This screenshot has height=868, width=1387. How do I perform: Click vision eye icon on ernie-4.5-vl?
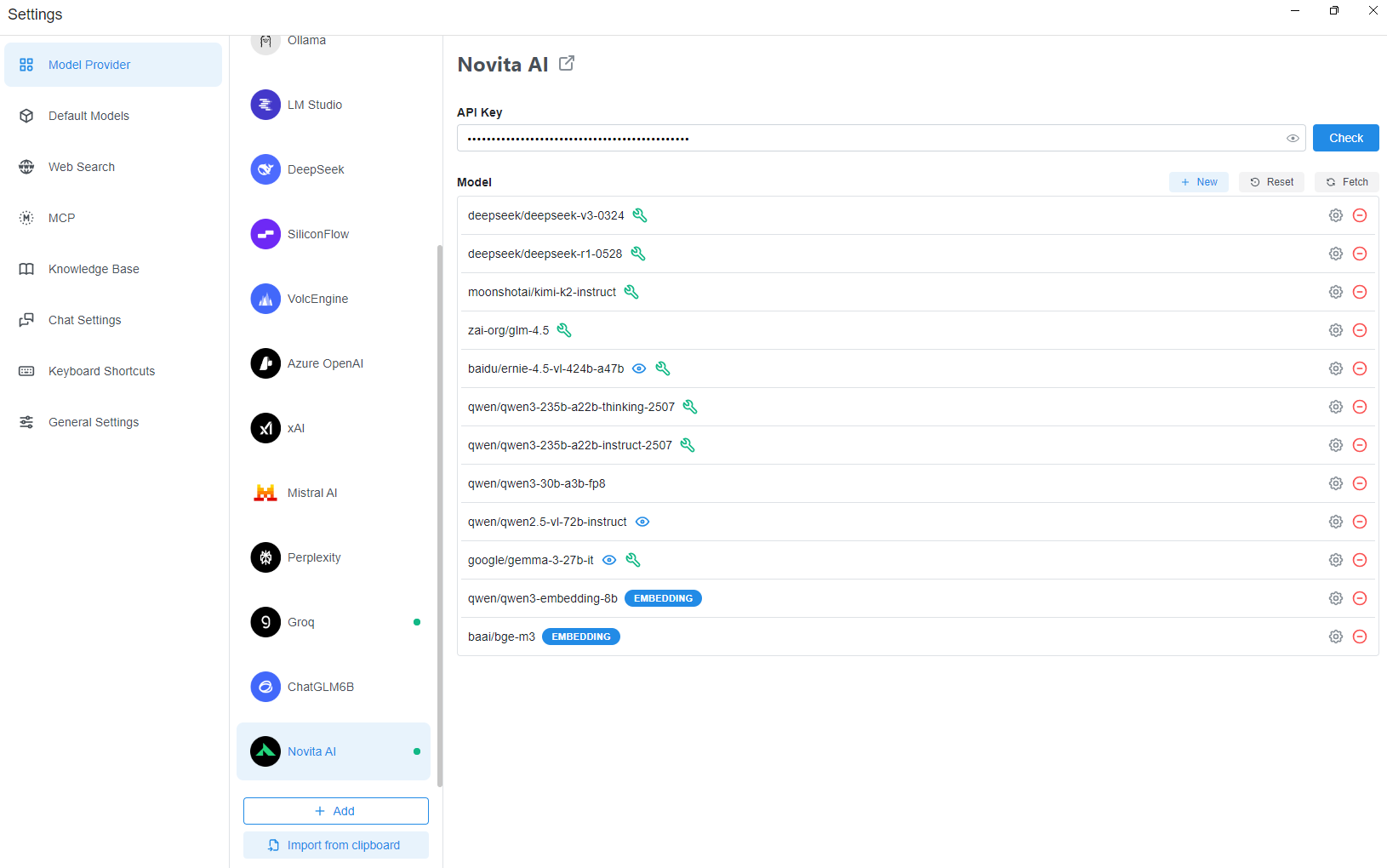(639, 368)
